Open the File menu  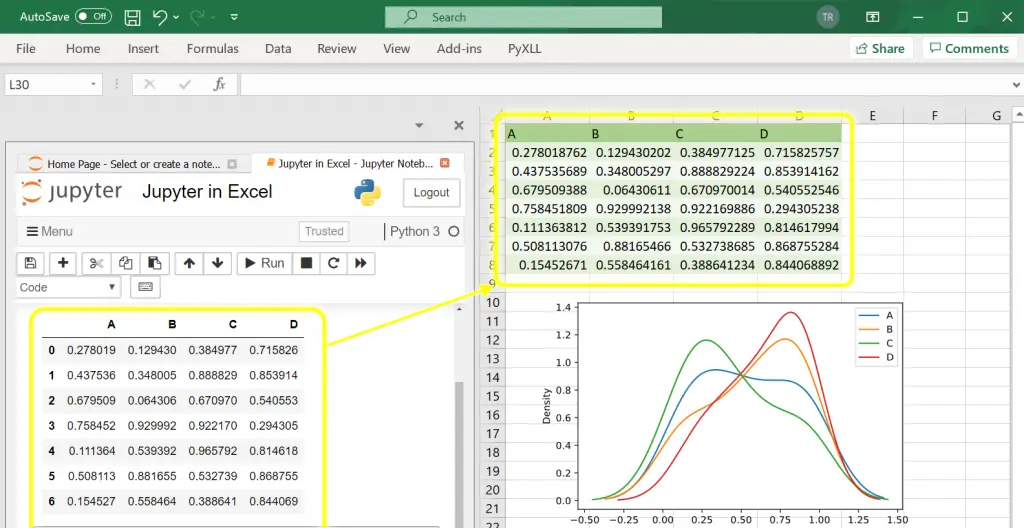click(x=26, y=48)
